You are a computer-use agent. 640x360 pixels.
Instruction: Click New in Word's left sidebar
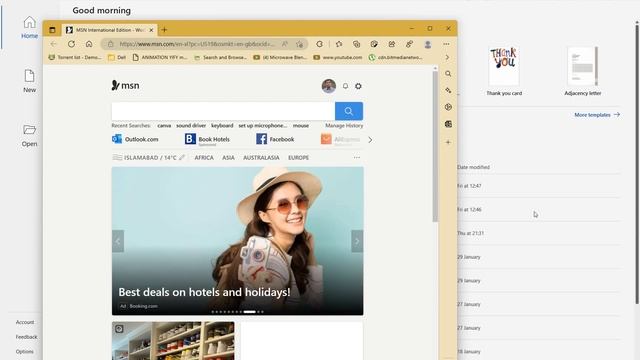(x=29, y=81)
